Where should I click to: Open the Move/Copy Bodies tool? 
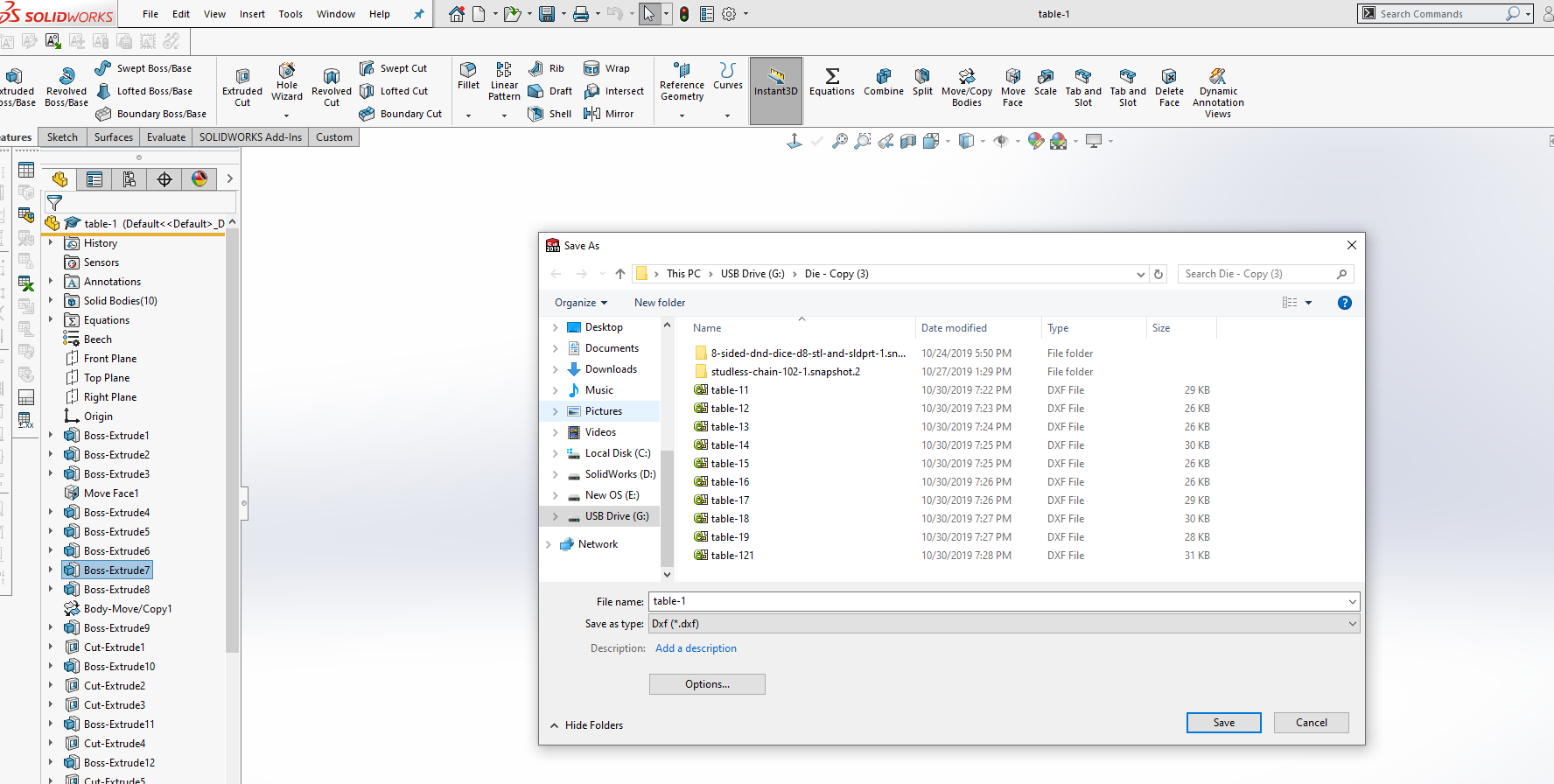pyautogui.click(x=967, y=87)
